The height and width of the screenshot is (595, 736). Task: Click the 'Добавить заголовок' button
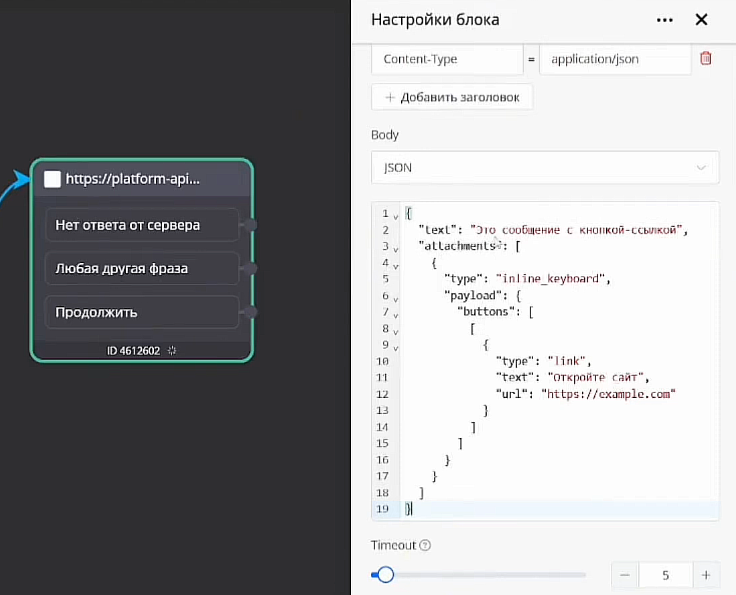(x=452, y=97)
